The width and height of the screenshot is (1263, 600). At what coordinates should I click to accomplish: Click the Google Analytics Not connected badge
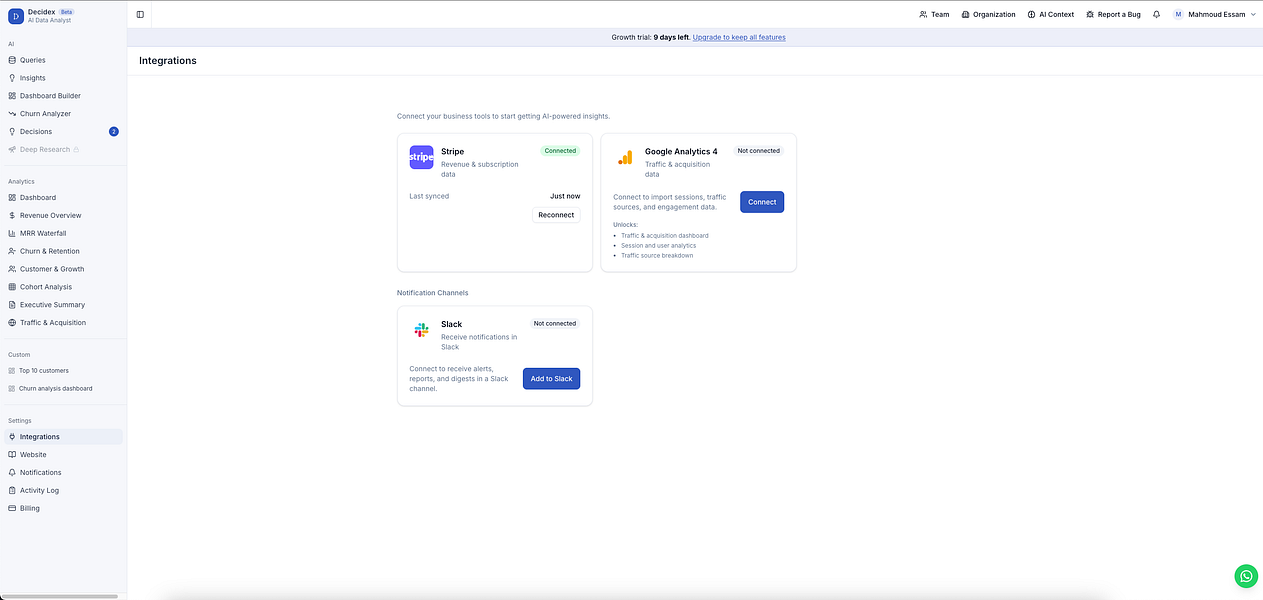(758, 151)
